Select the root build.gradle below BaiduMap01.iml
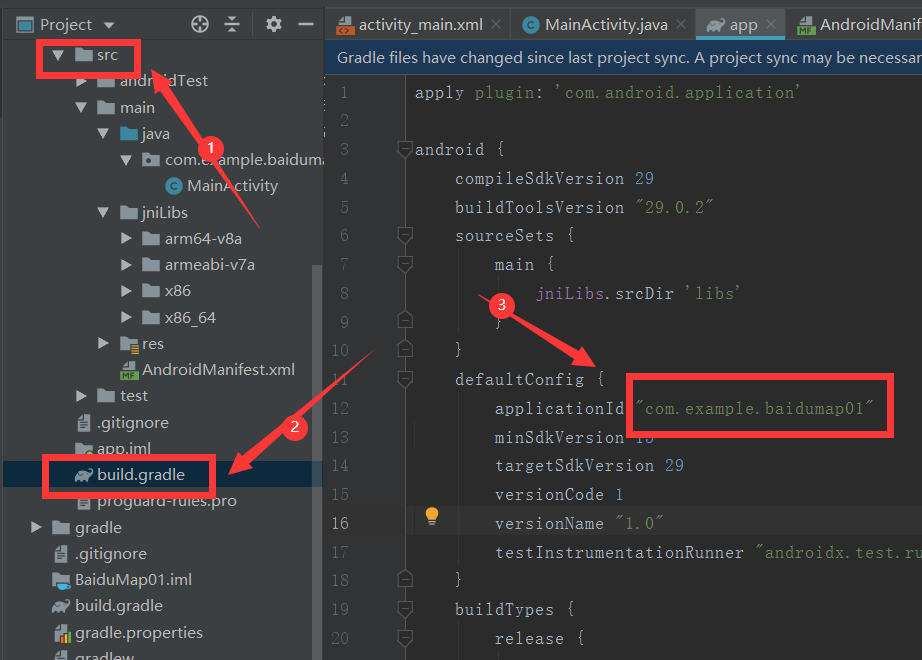 119,606
